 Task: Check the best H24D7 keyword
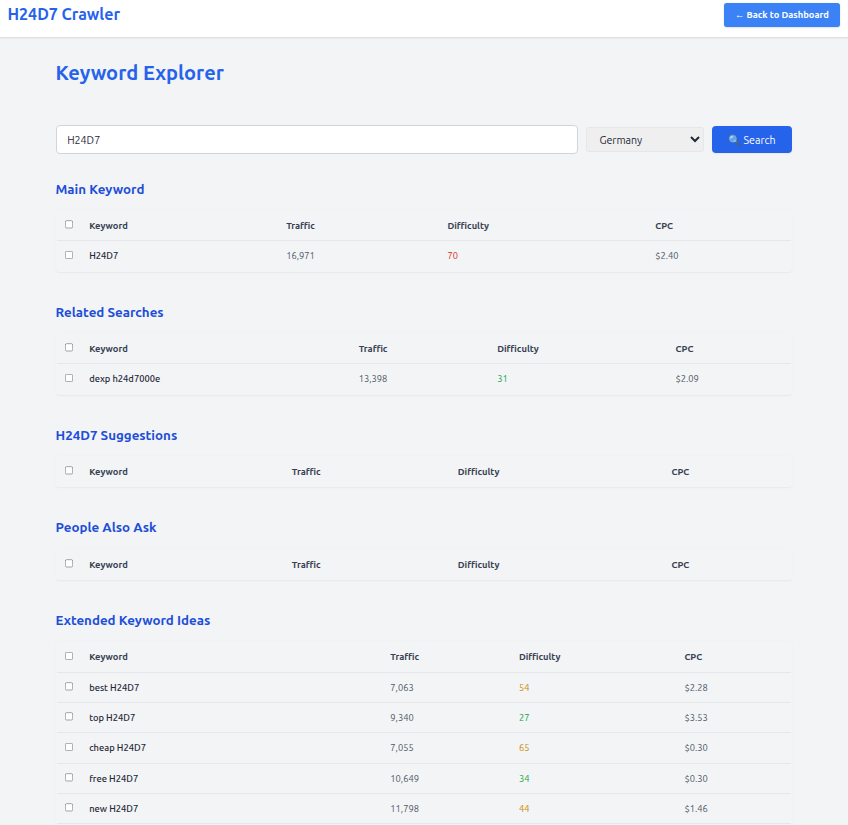coord(68,687)
